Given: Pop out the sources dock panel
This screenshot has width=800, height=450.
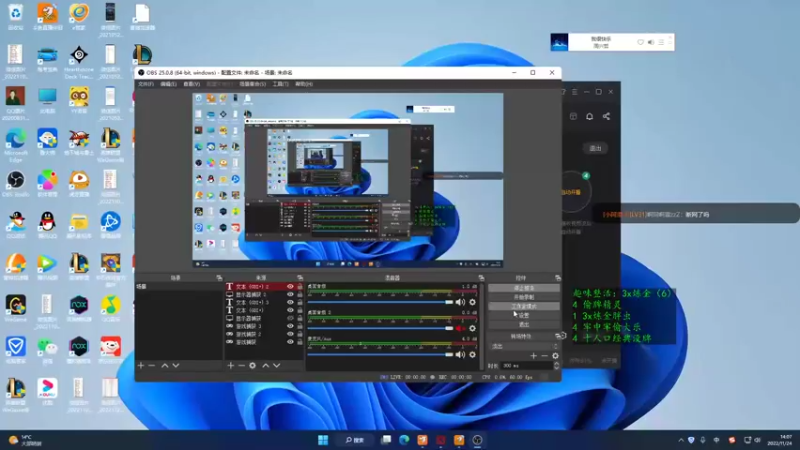Looking at the screenshot, I should coord(299,278).
